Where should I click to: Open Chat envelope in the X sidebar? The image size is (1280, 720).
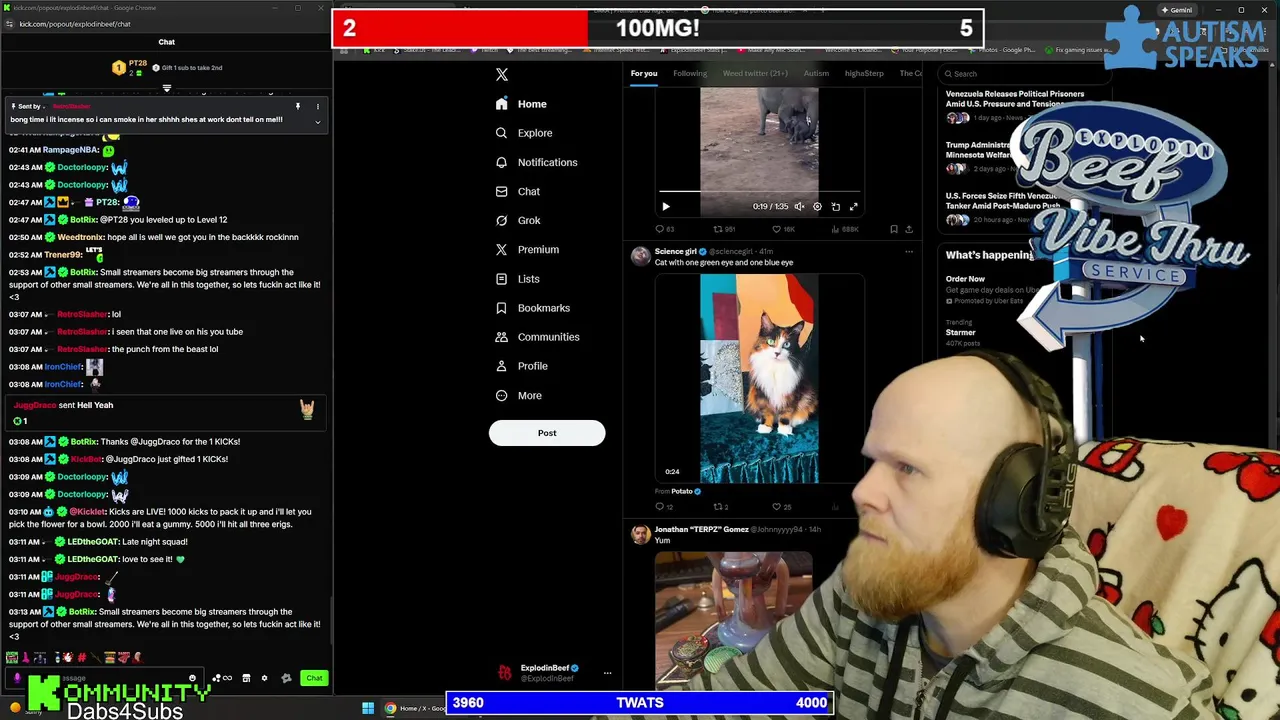(501, 191)
